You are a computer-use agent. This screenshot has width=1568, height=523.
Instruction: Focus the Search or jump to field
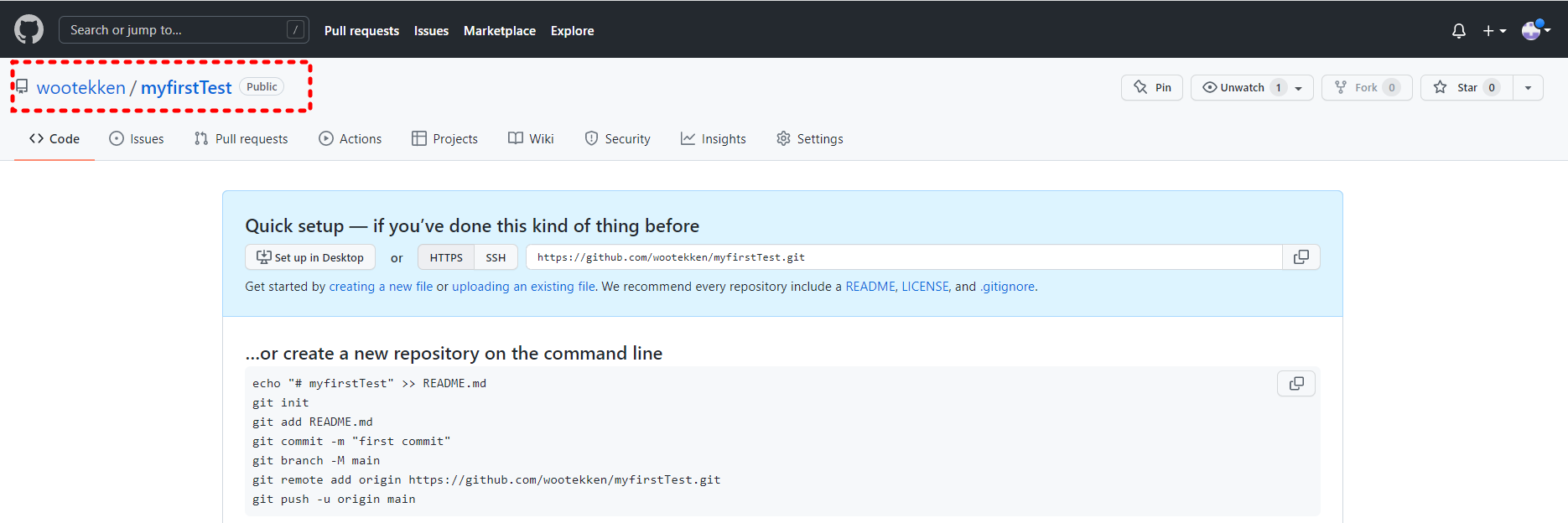tap(184, 29)
